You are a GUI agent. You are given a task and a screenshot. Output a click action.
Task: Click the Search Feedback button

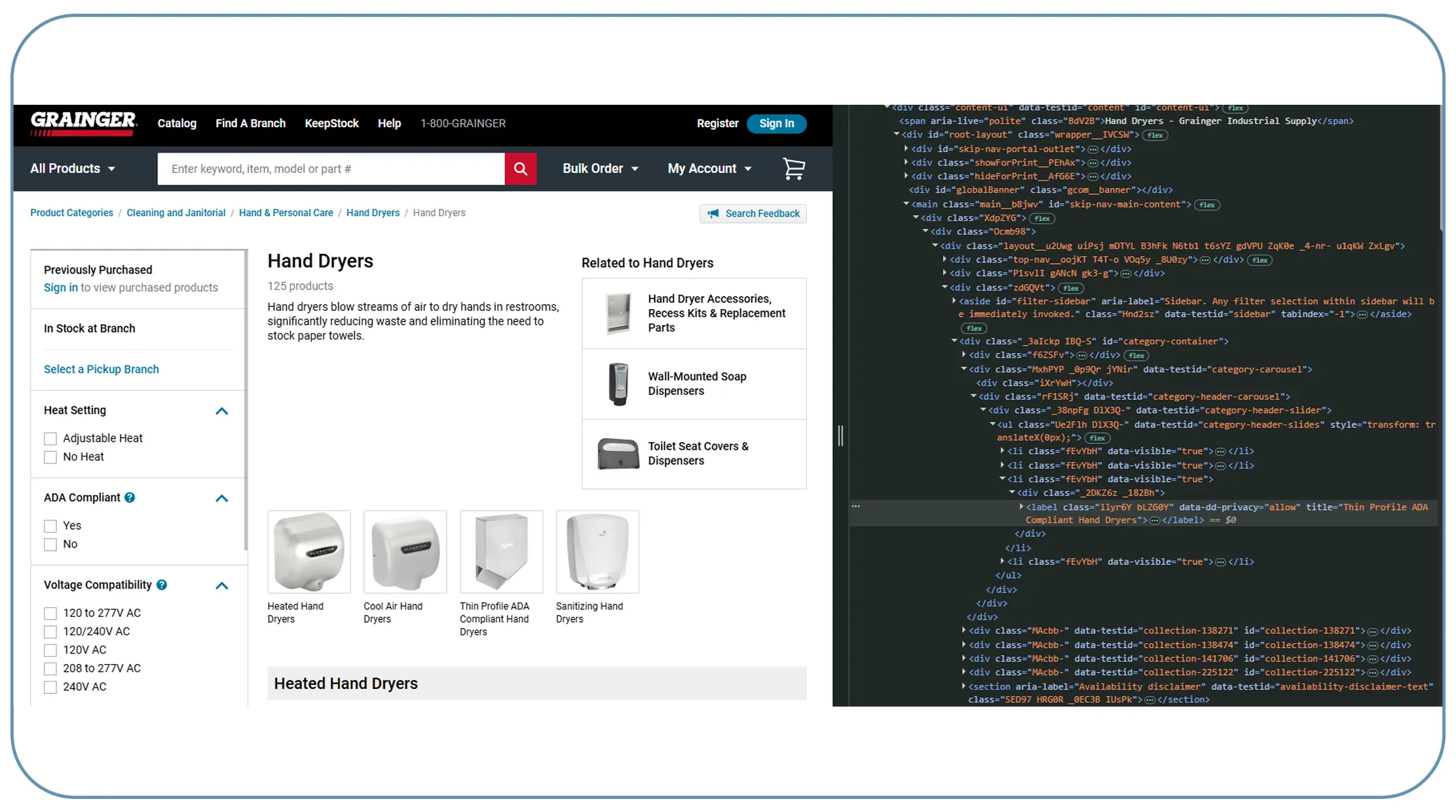pyautogui.click(x=753, y=213)
